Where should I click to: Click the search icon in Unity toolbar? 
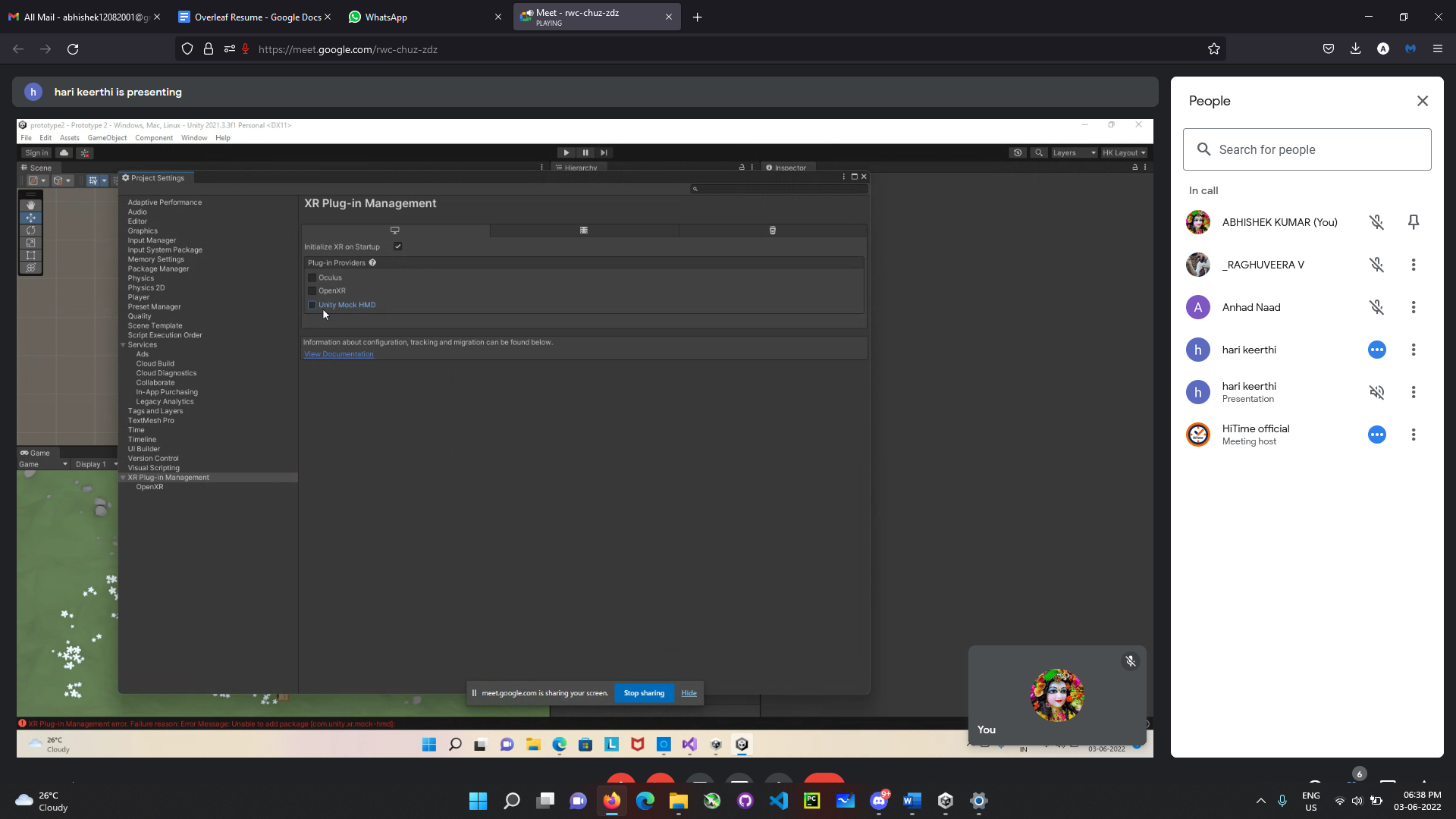tap(1039, 152)
